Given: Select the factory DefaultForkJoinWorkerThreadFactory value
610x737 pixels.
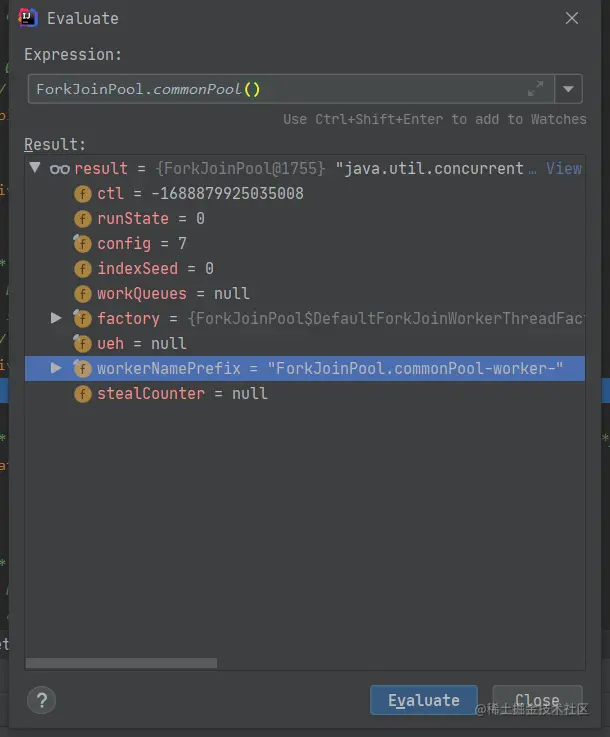Looking at the screenshot, I should (385, 319).
